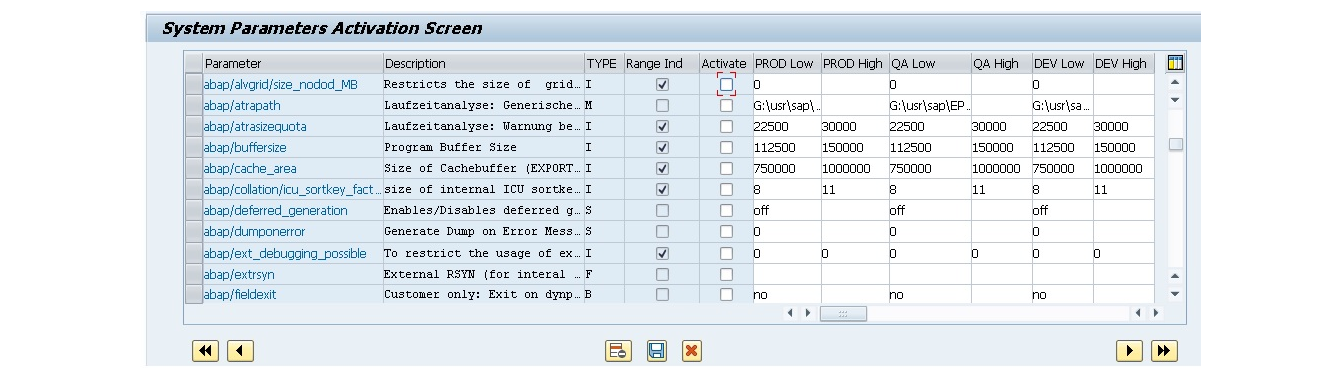
Task: Tick Activate checkbox for abap/atrasizequota
Action: tap(726, 127)
